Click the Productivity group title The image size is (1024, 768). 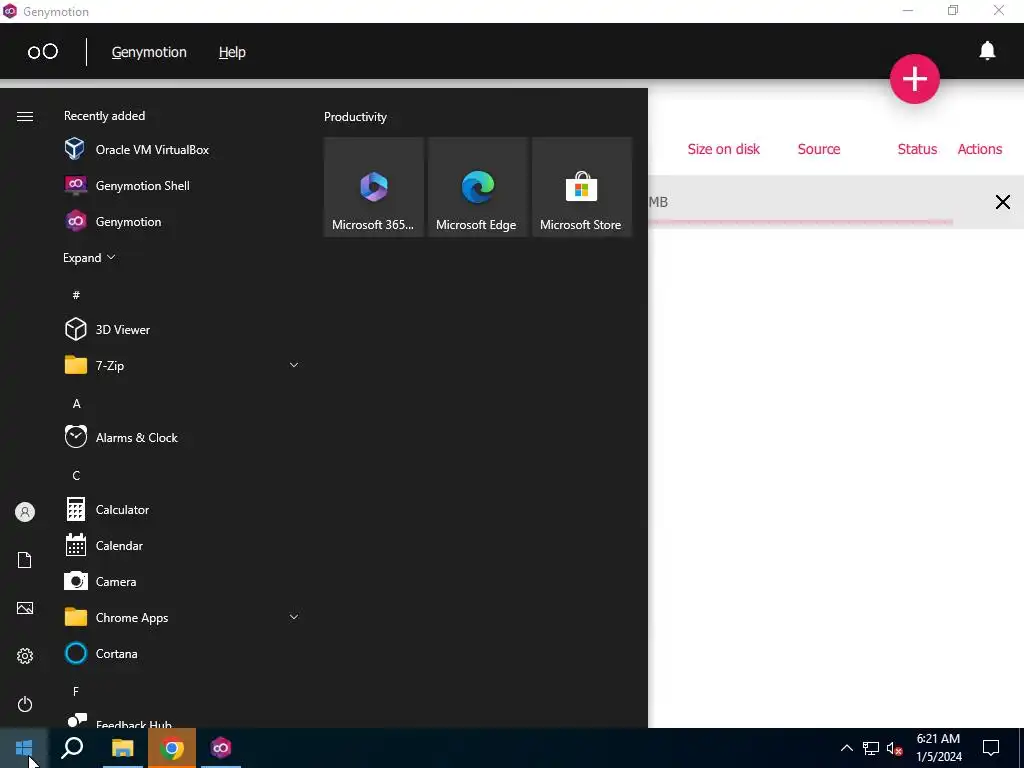355,117
